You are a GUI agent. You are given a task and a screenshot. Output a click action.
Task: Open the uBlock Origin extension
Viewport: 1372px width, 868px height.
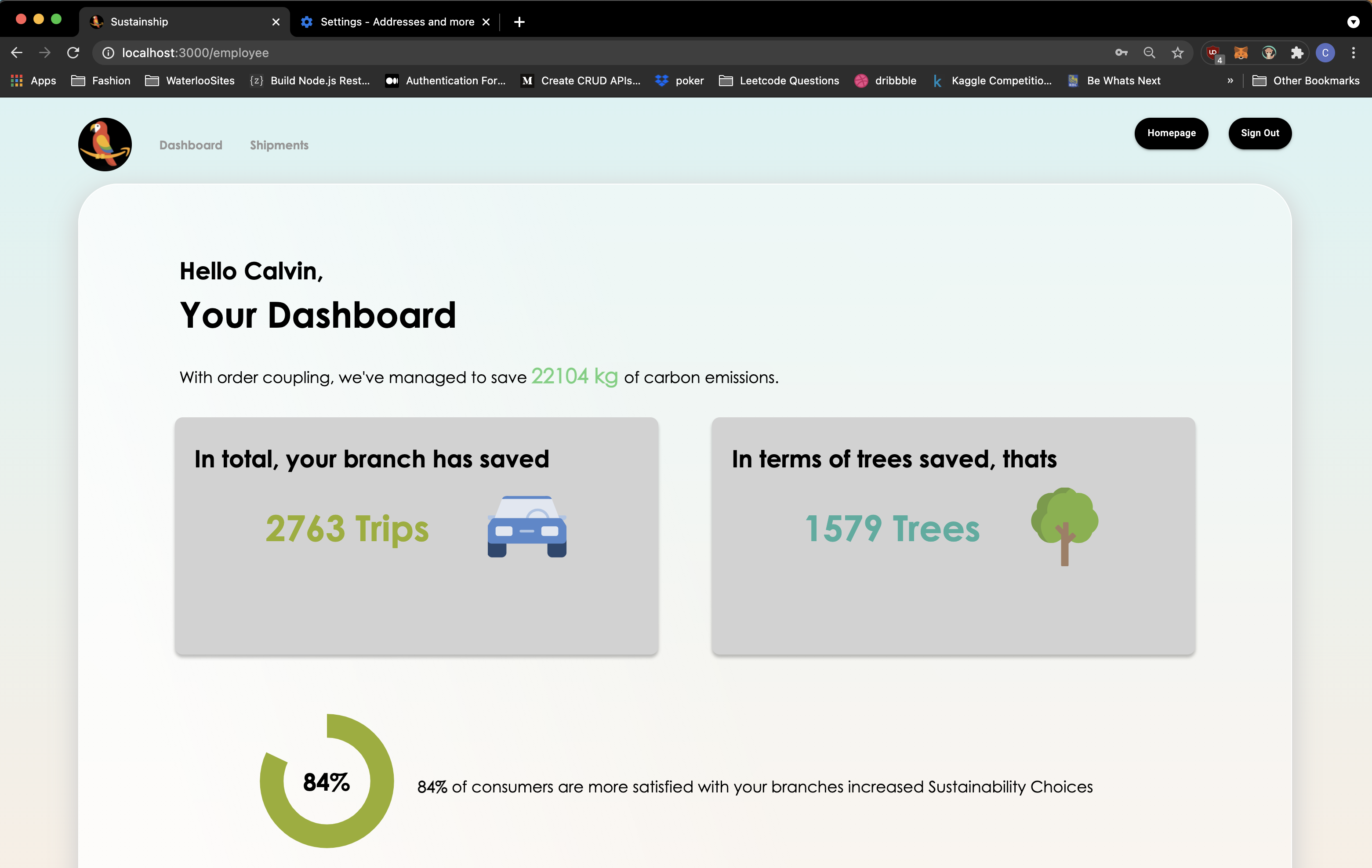(x=1213, y=53)
